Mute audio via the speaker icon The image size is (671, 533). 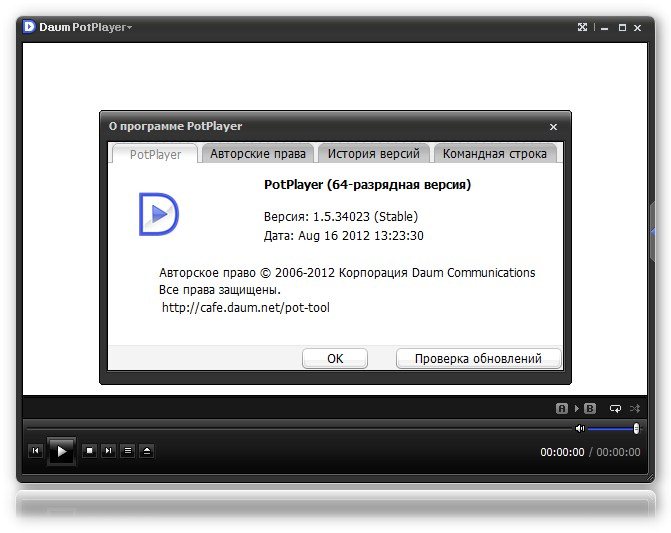click(x=580, y=428)
